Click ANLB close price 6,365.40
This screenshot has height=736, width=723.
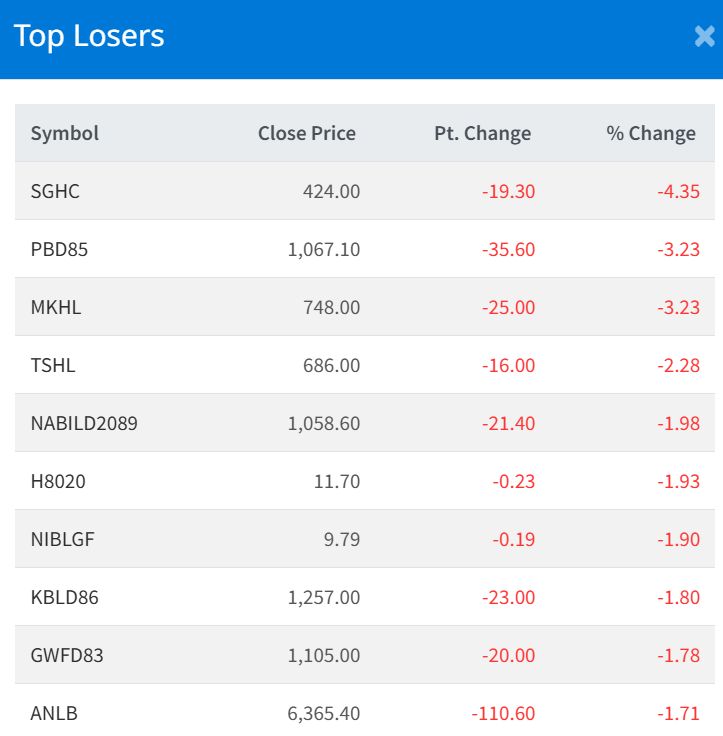click(323, 713)
